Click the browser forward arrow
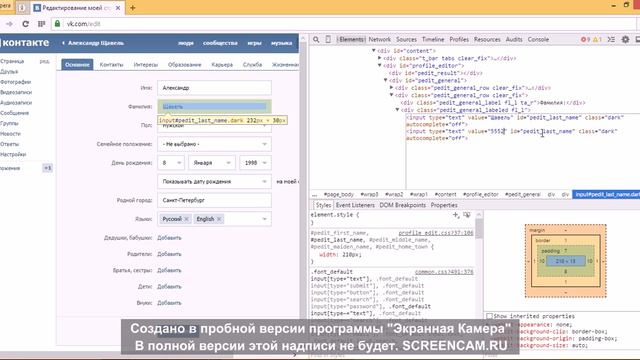Screen dimensions: 640x360 click(x=9, y=24)
